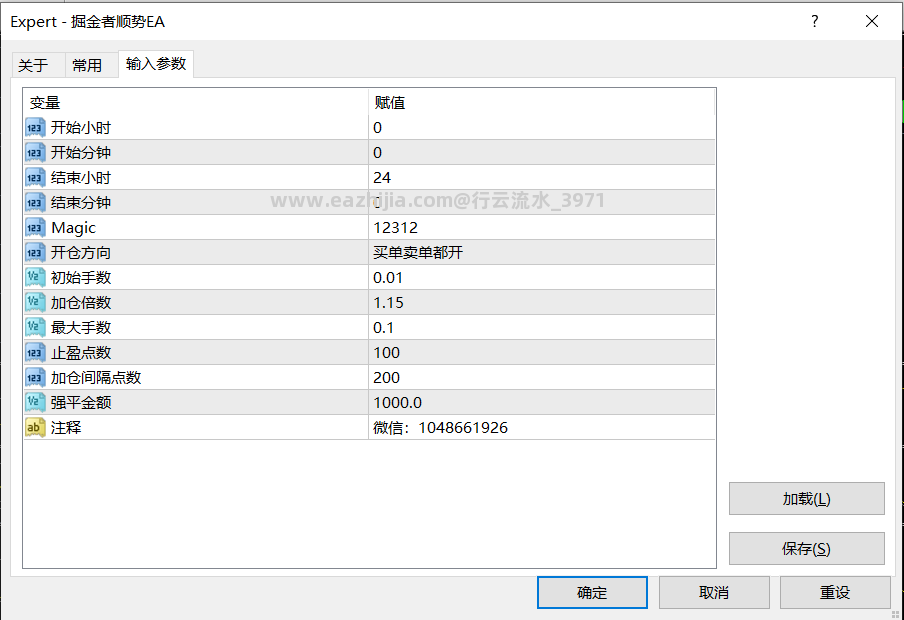This screenshot has width=904, height=620.
Task: Click the integer icon beside Magic
Action: click(35, 227)
